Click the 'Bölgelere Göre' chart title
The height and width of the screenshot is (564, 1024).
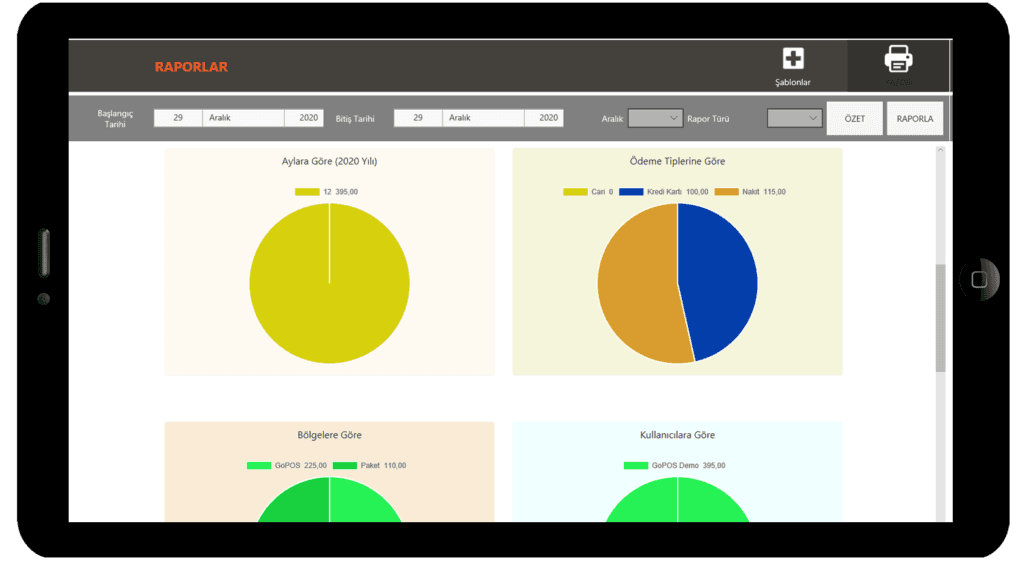[329, 435]
